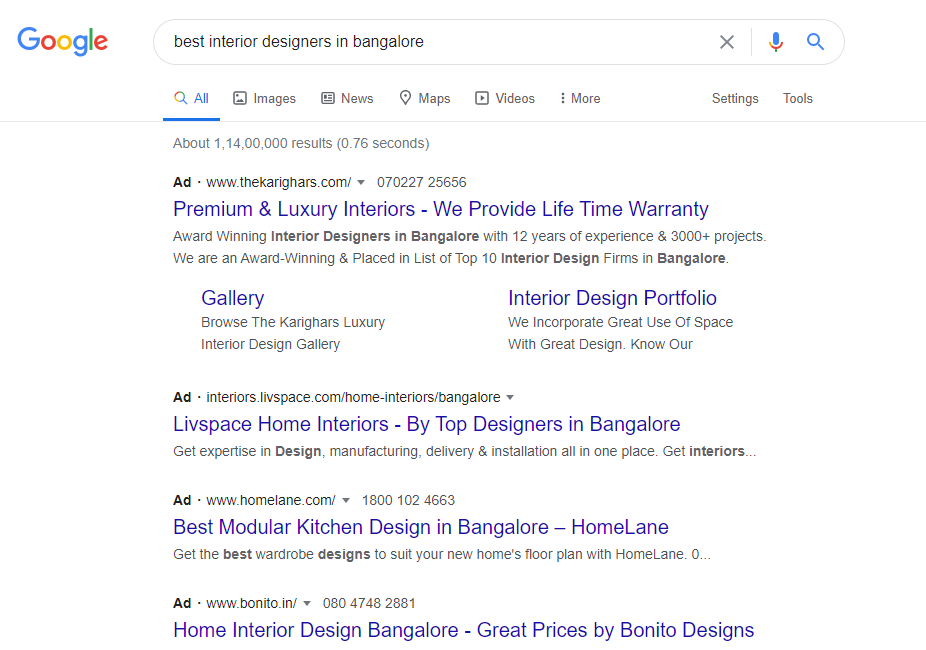926x650 pixels.
Task: Open Premium & Luxury Interiors ad link
Action: 441,209
